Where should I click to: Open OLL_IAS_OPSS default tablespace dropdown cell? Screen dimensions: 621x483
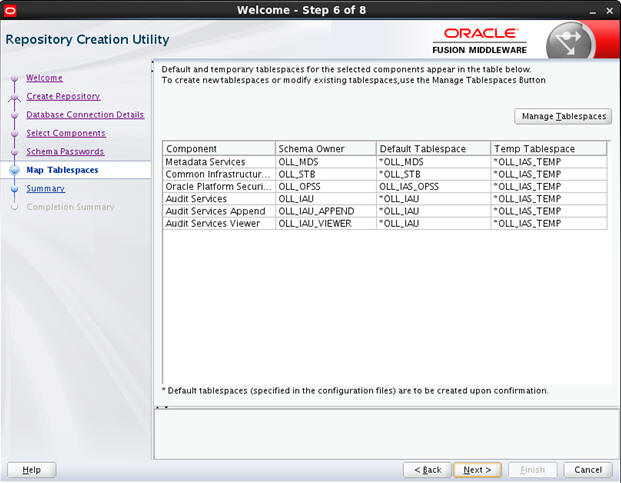[433, 186]
